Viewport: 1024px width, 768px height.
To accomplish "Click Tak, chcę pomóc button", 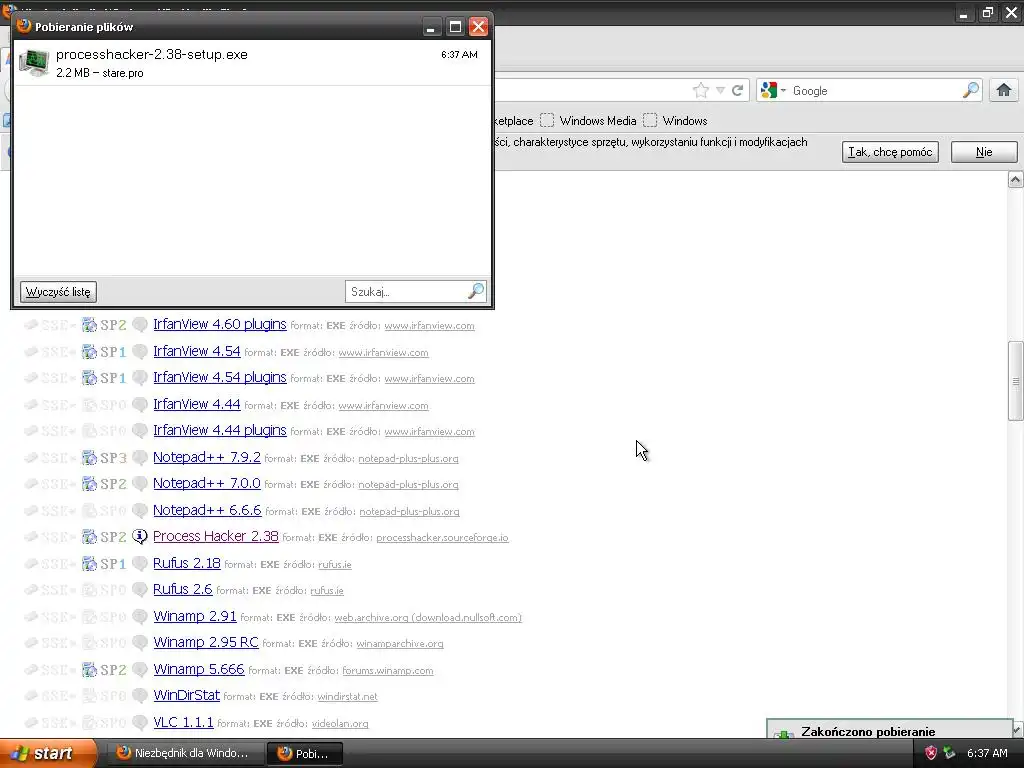I will (890, 152).
